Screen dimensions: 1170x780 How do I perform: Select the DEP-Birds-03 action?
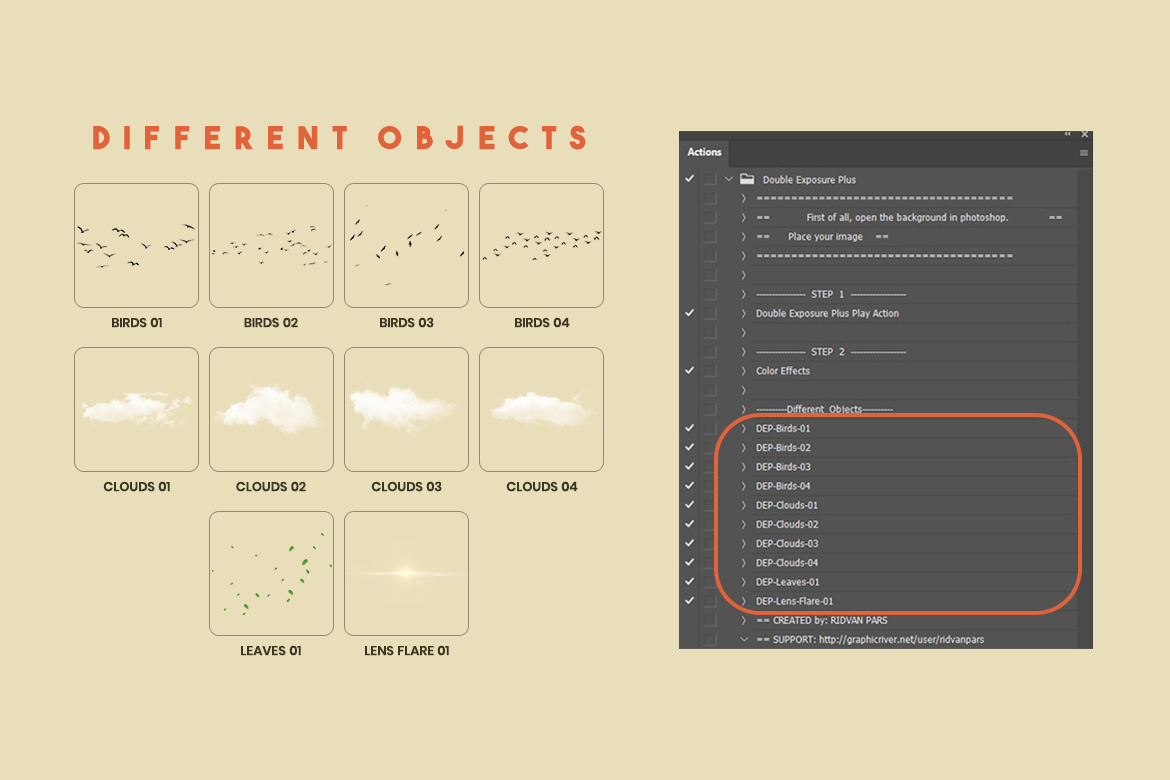pyautogui.click(x=783, y=467)
